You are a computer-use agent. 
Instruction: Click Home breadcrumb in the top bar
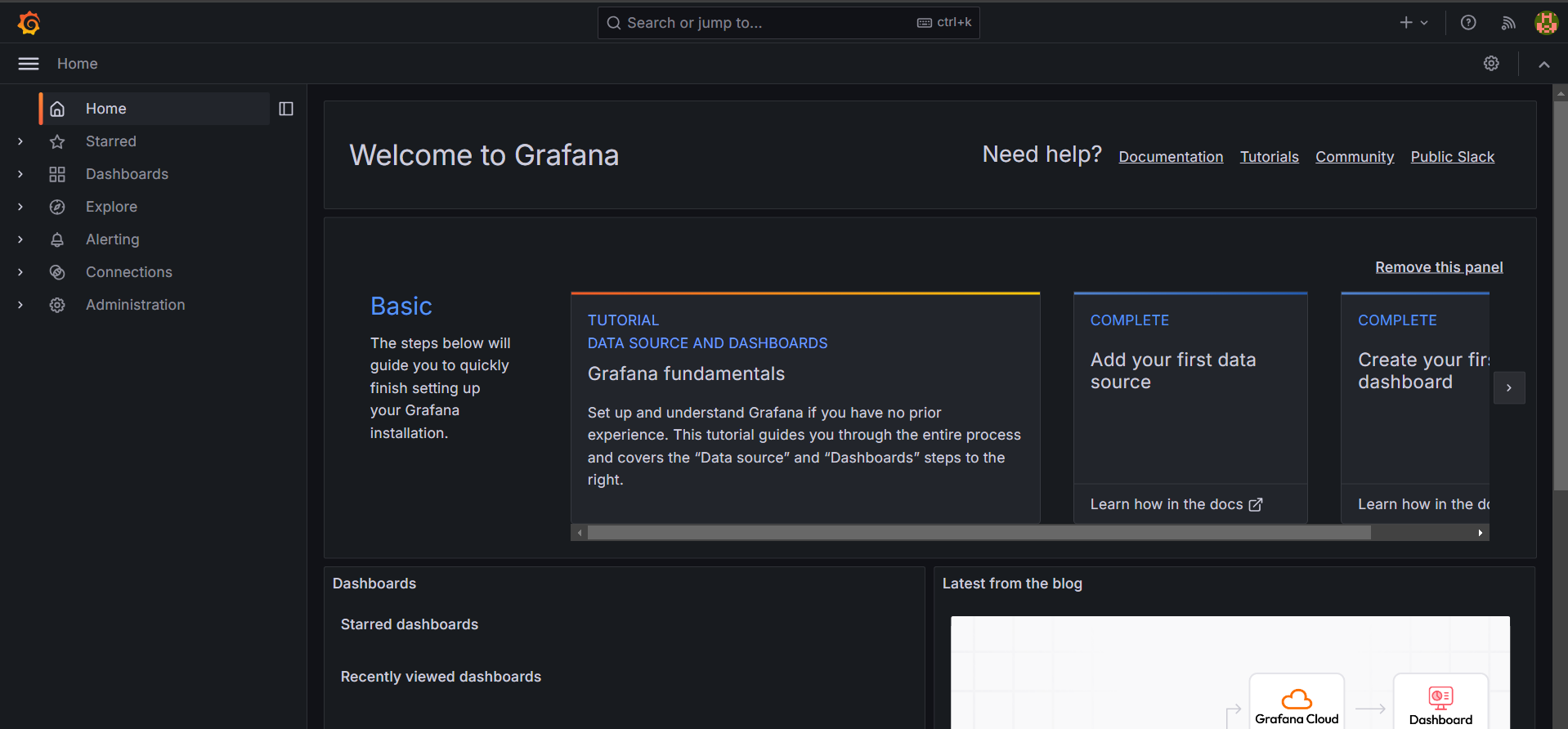coord(78,64)
